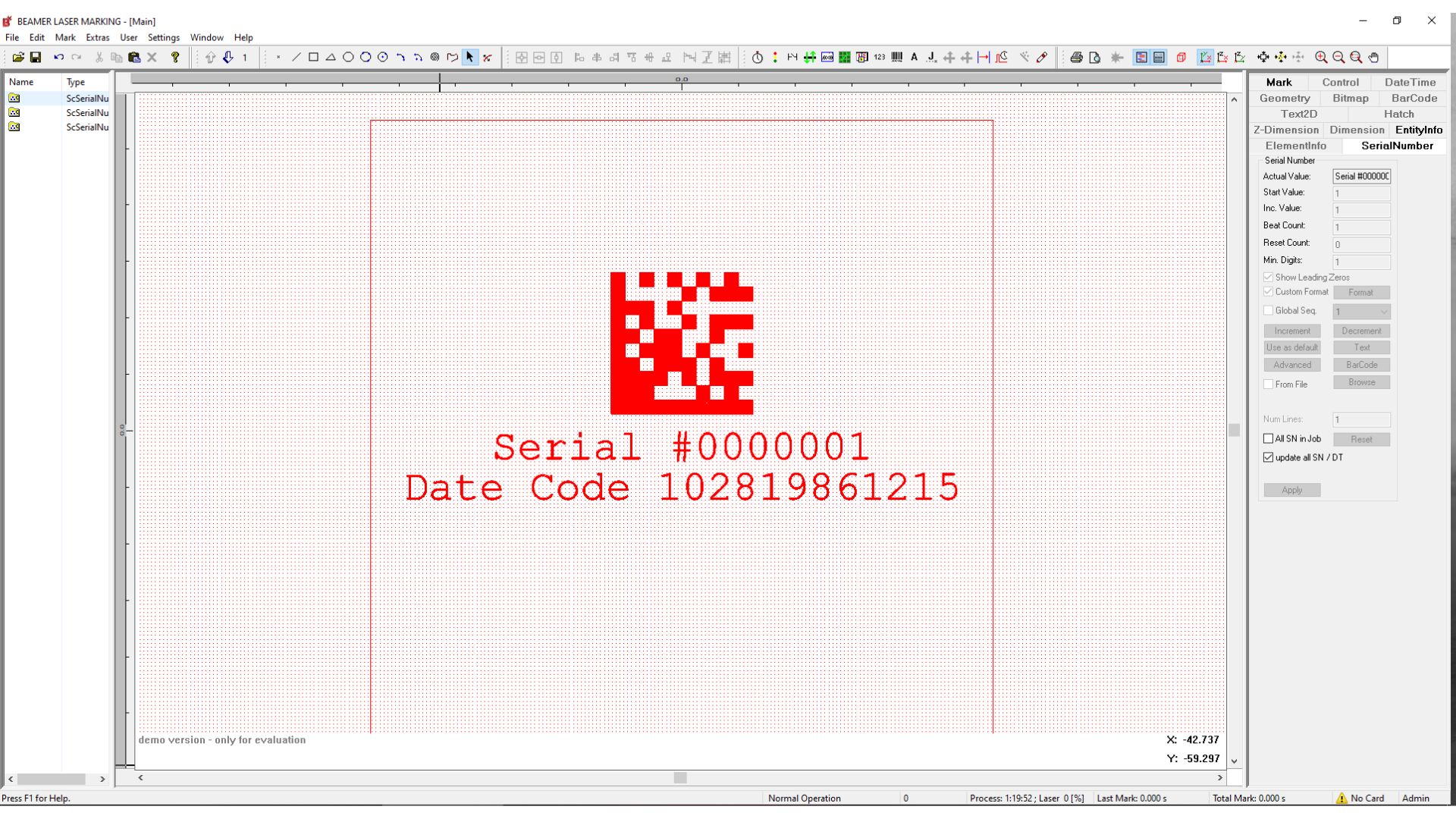
Task: Print the job using the printer icon
Action: [x=1076, y=57]
